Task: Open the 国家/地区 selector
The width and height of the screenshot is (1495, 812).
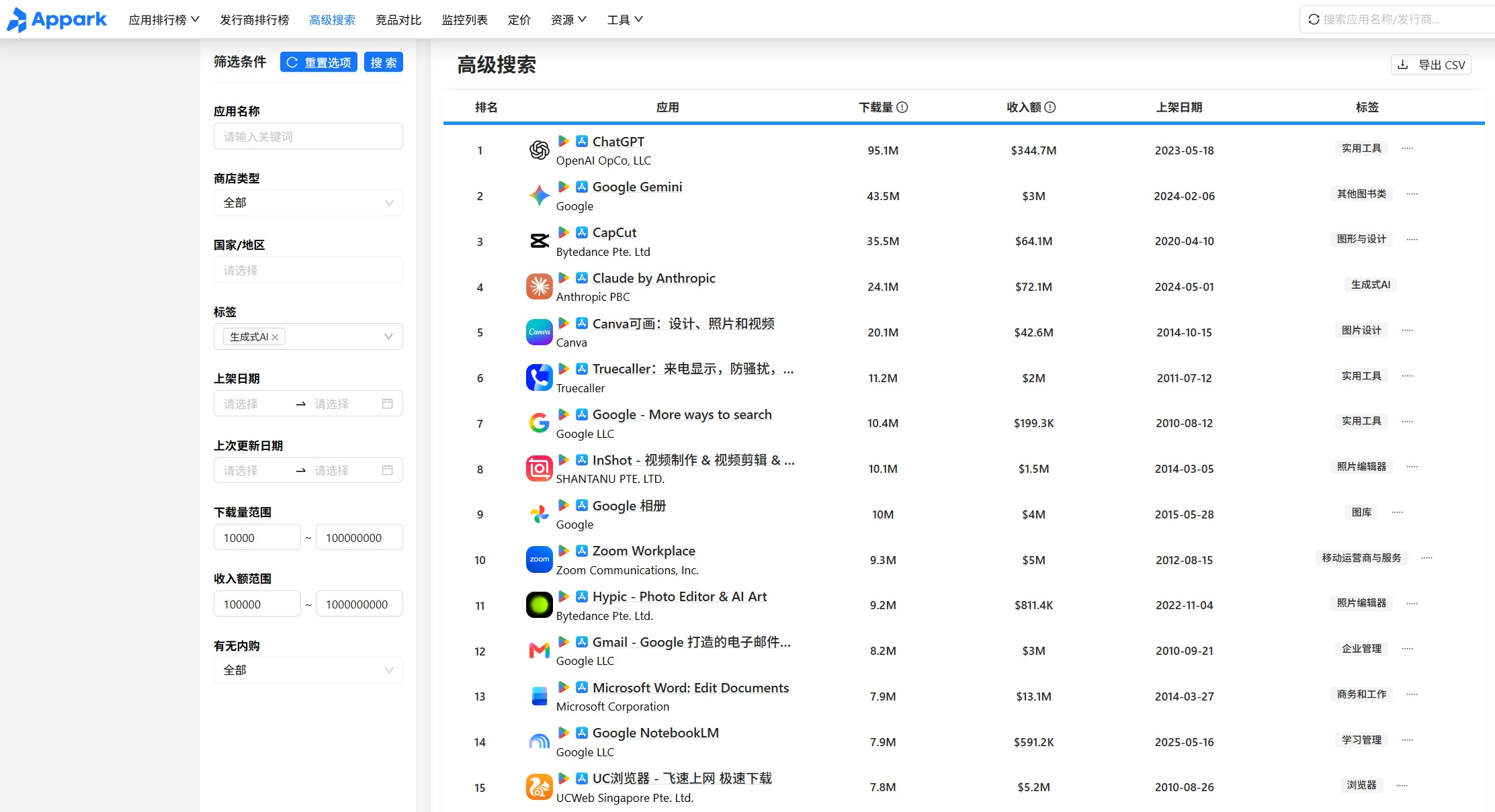Action: coord(308,270)
